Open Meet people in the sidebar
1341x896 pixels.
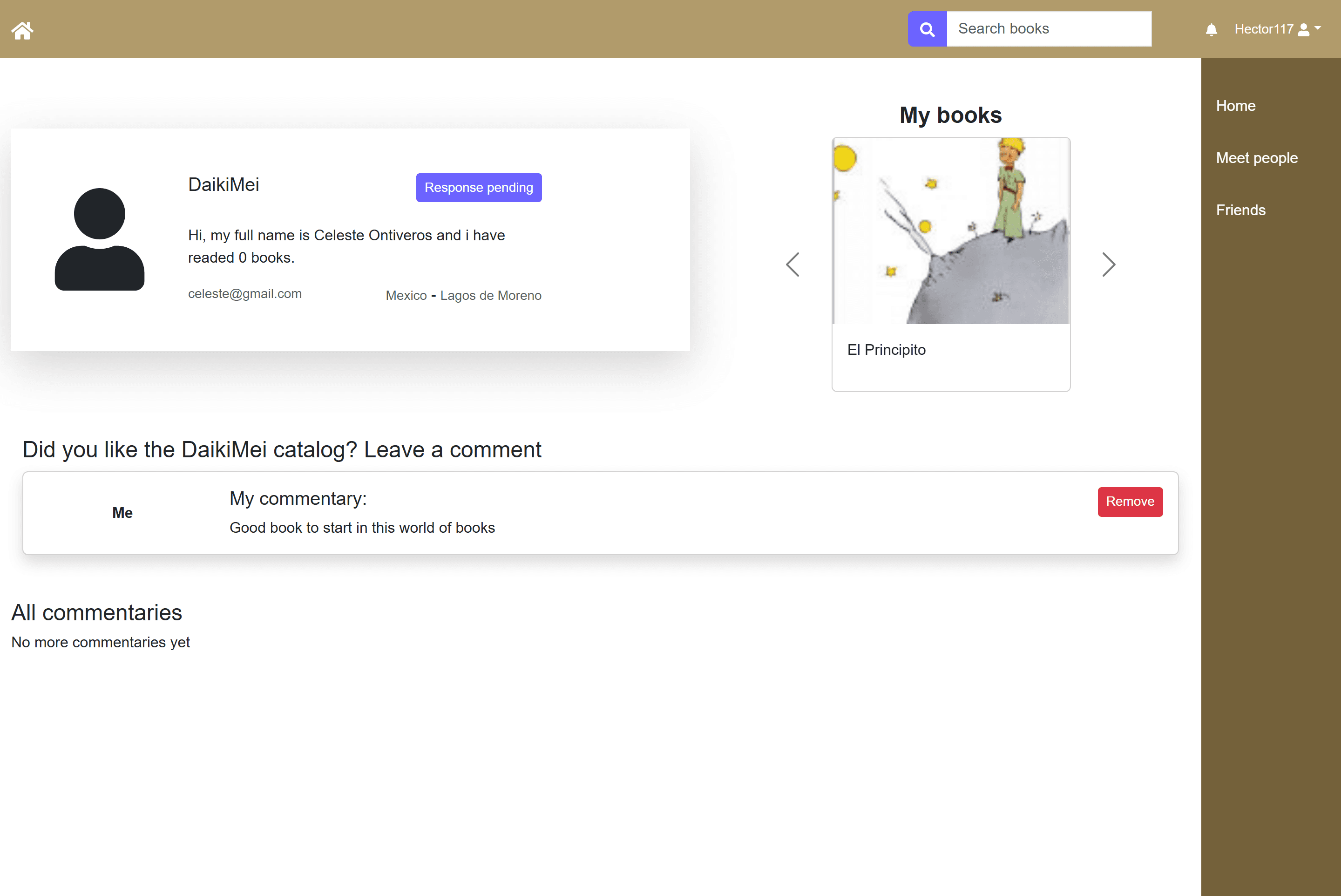[x=1256, y=158]
